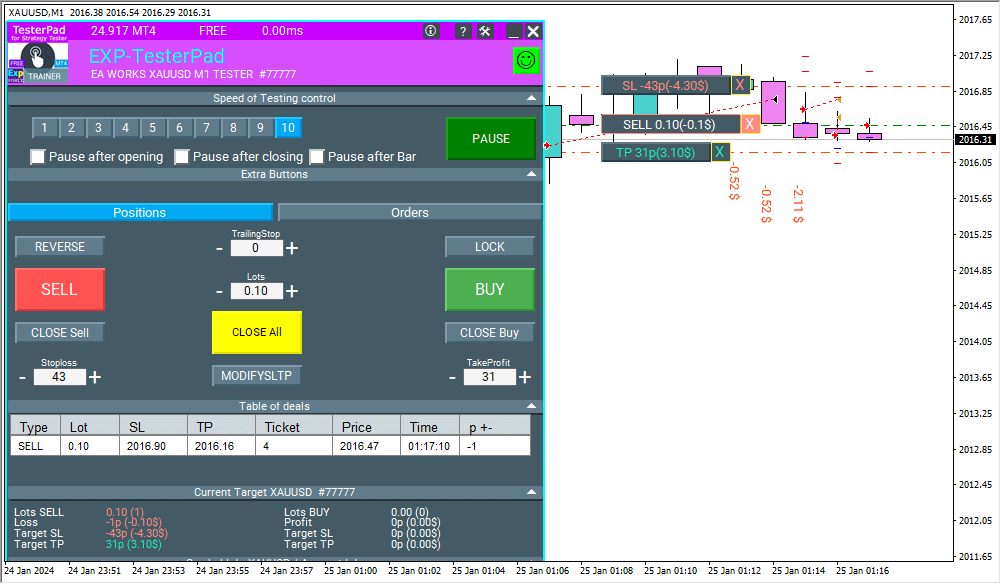Collapse the Current Target XAUUSD section
Viewport: 1001px width, 584px height.
[x=531, y=492]
